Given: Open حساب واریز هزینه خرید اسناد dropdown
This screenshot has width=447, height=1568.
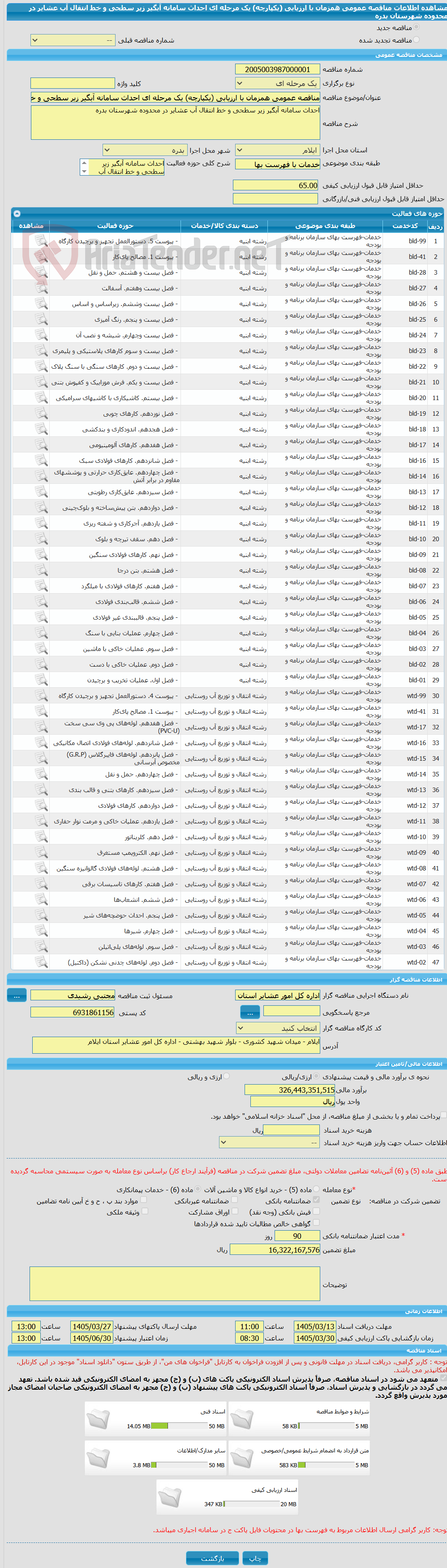Looking at the screenshot, I should [269, 1142].
